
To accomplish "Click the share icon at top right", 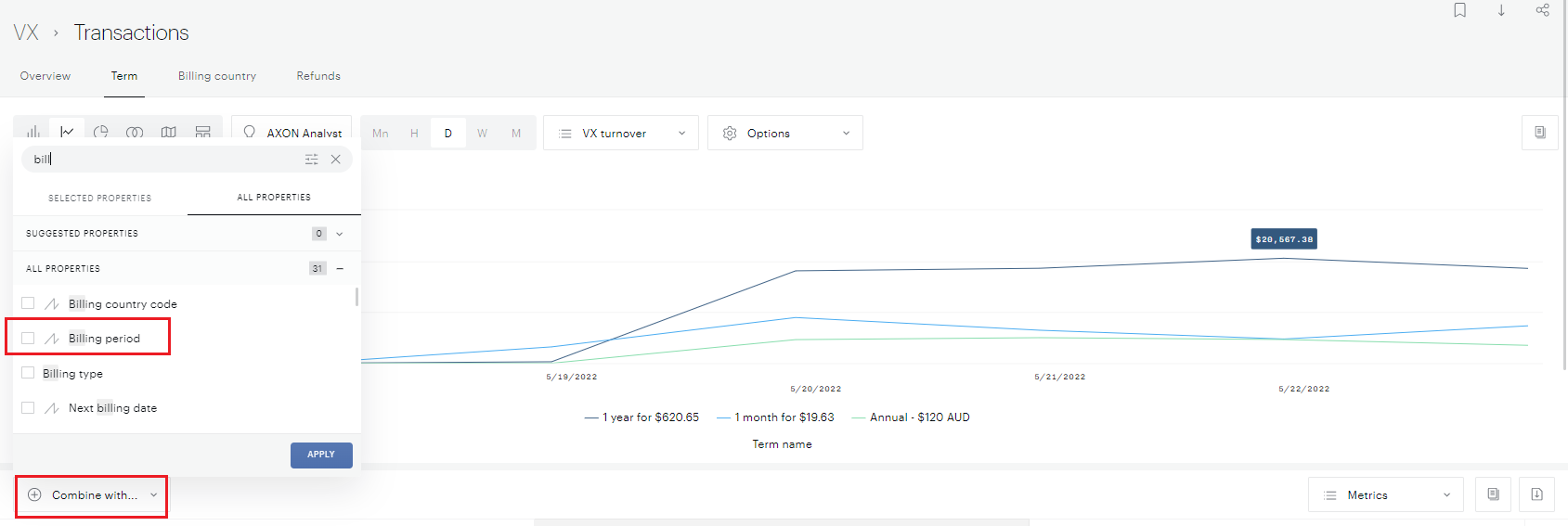I will click(x=1542, y=10).
